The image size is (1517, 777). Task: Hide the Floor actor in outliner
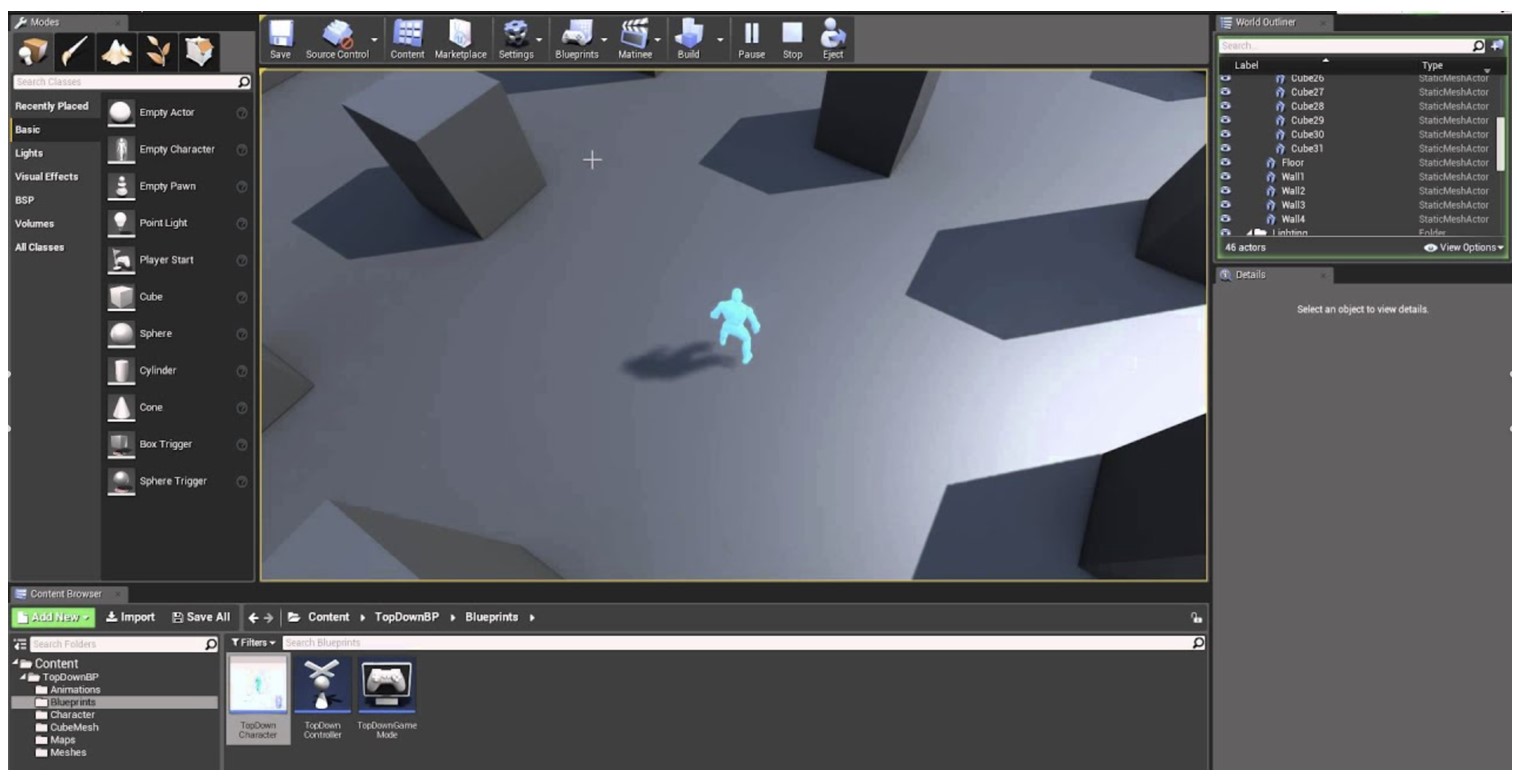coord(1226,163)
